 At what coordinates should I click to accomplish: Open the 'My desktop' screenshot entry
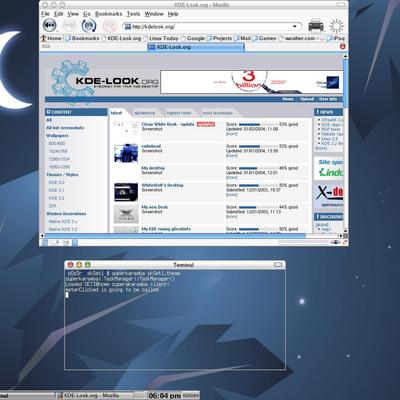coord(153,168)
